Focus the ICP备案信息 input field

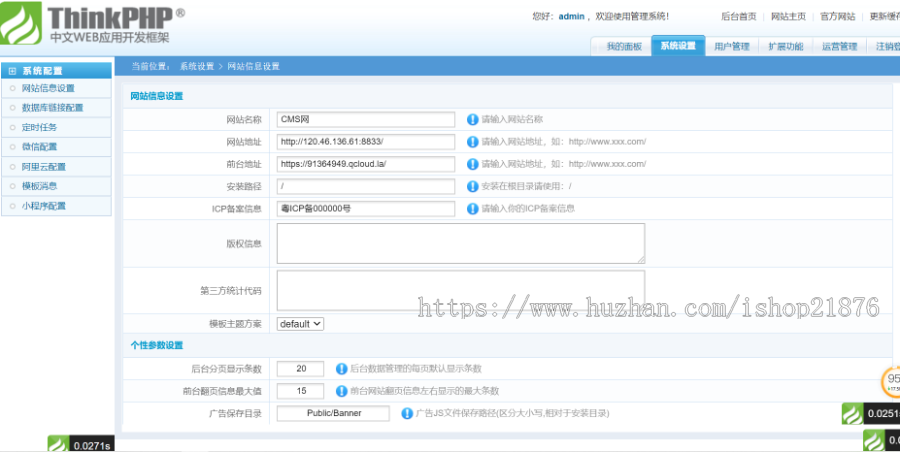(x=366, y=208)
